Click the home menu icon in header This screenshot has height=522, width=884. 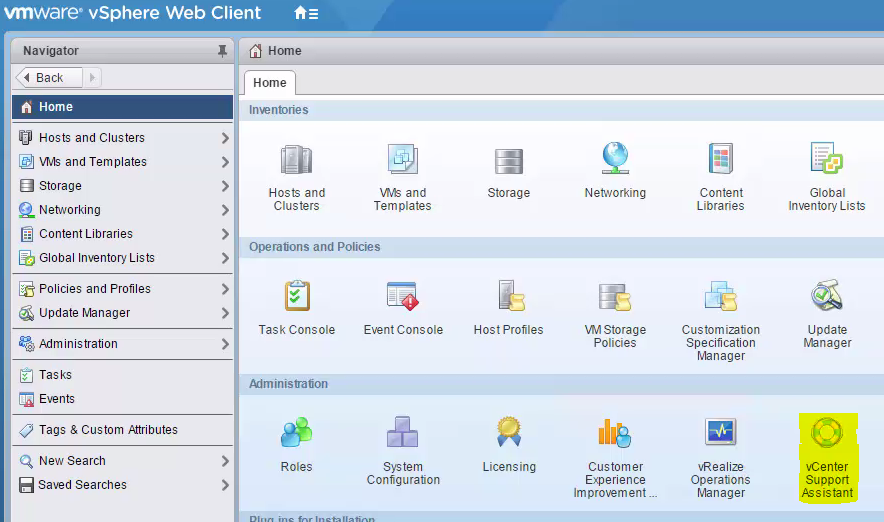coord(306,13)
